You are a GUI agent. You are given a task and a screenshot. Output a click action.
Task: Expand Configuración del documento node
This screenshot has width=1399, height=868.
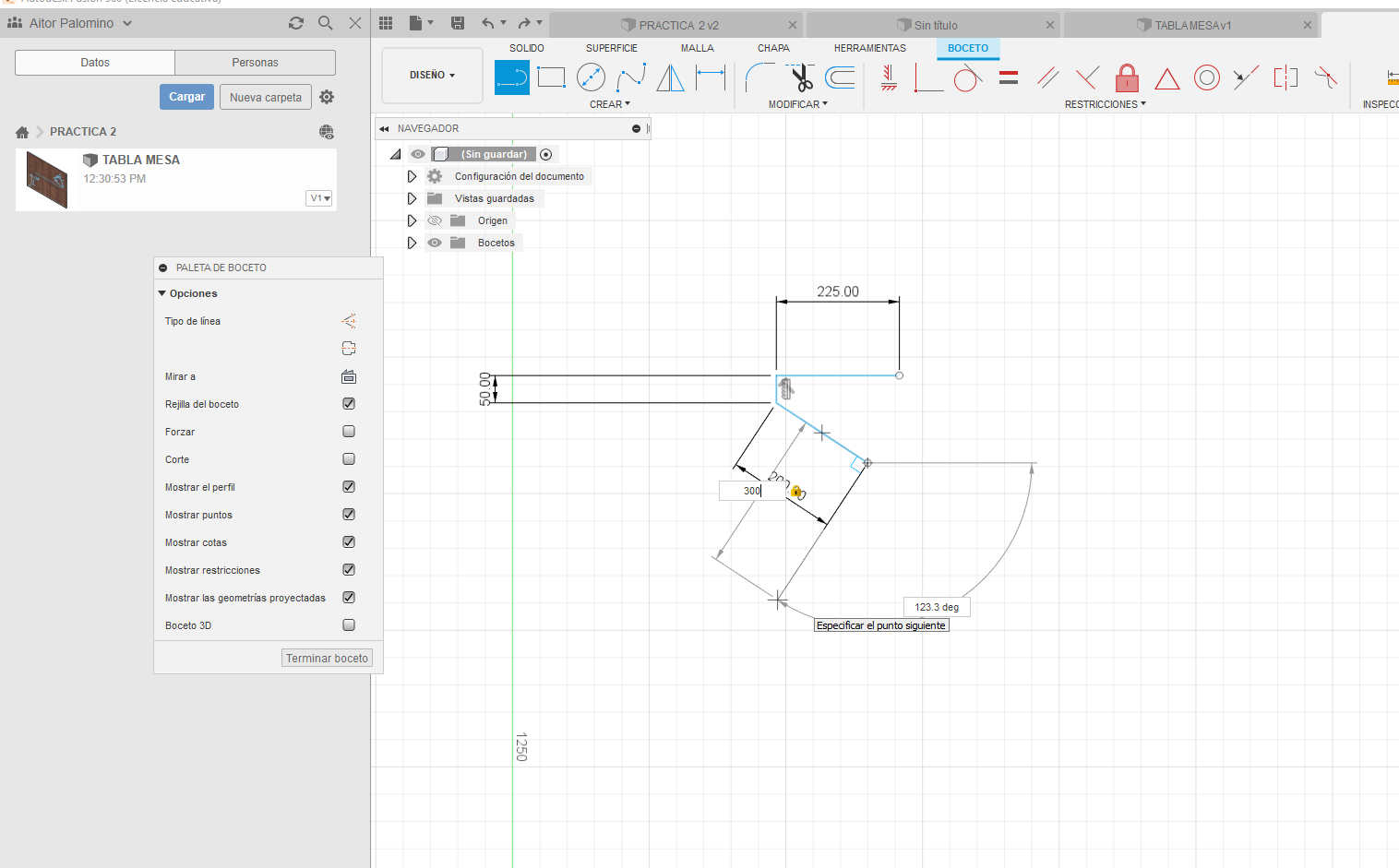[x=412, y=176]
